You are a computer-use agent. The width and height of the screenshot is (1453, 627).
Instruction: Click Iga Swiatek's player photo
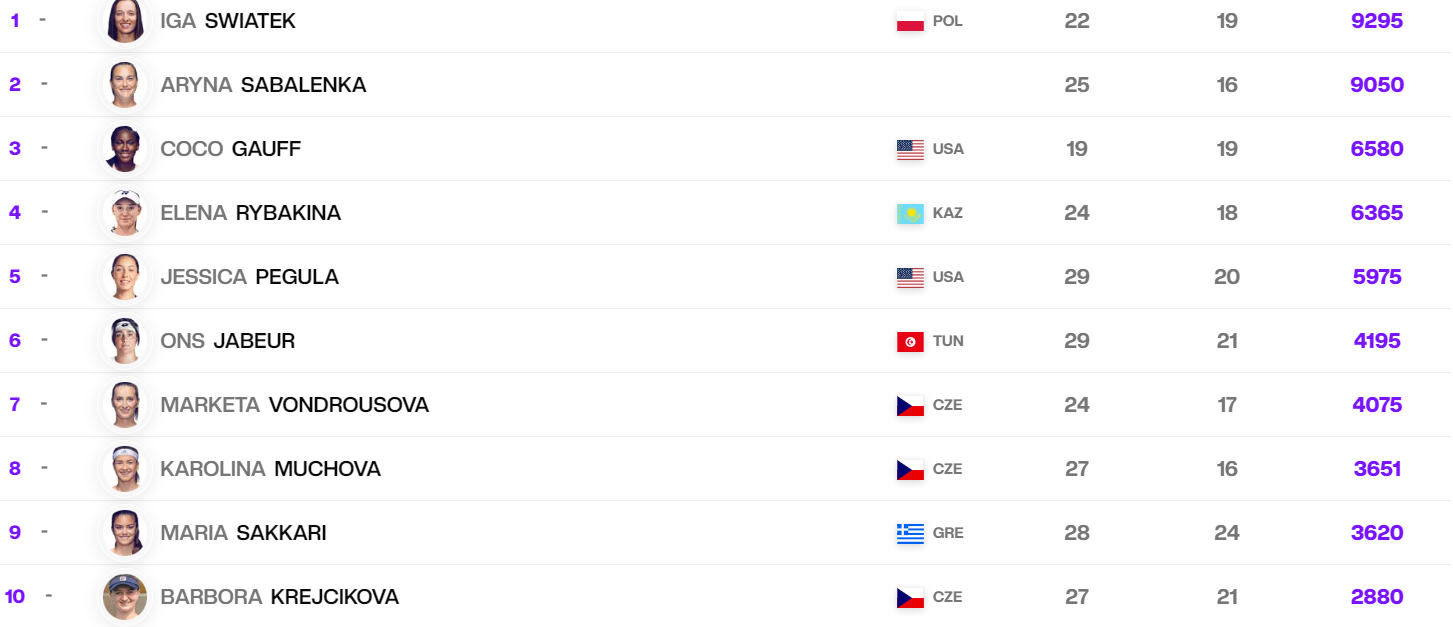pyautogui.click(x=126, y=21)
